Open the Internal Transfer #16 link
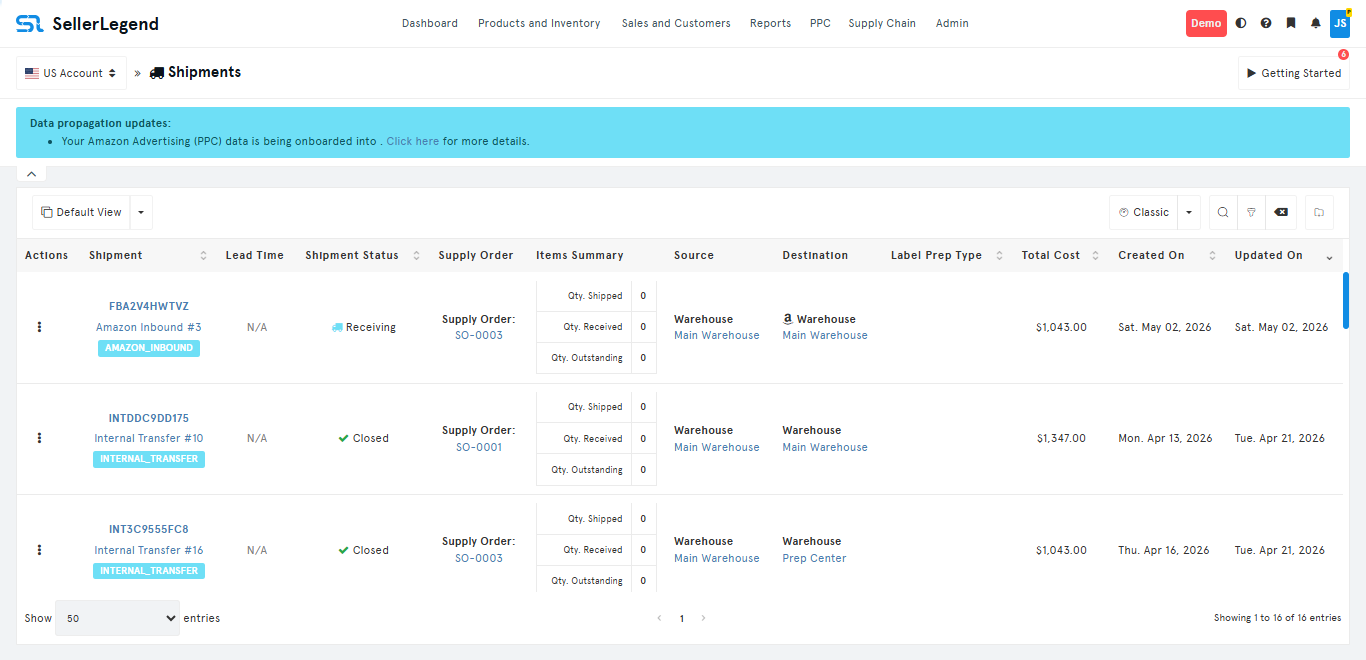The image size is (1366, 660). tap(149, 550)
